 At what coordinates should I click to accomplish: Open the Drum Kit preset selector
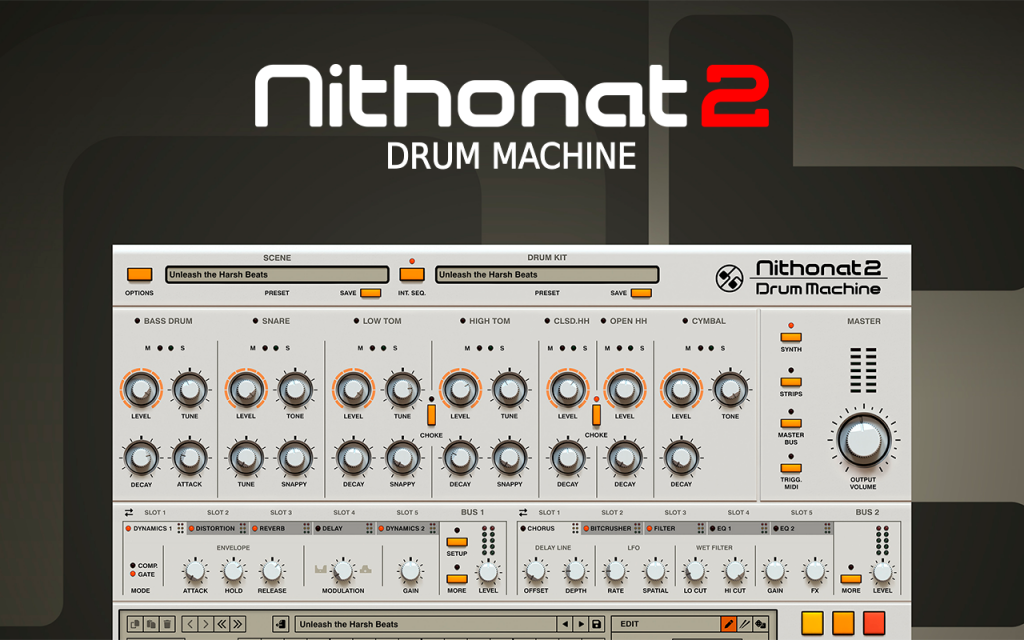547,274
